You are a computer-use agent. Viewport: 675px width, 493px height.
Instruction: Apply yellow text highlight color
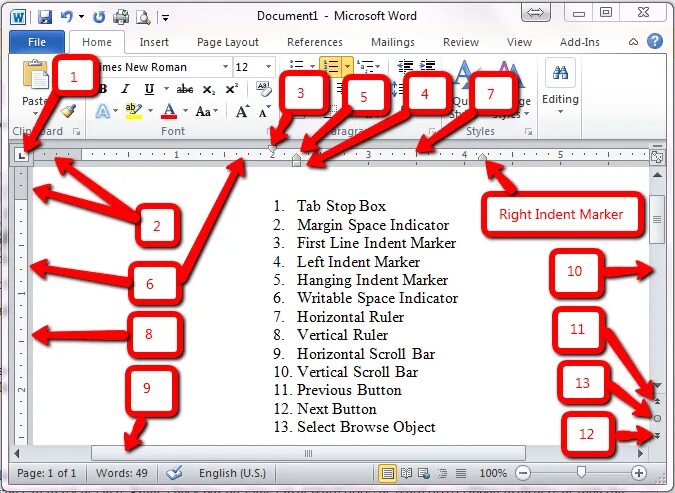pos(133,111)
